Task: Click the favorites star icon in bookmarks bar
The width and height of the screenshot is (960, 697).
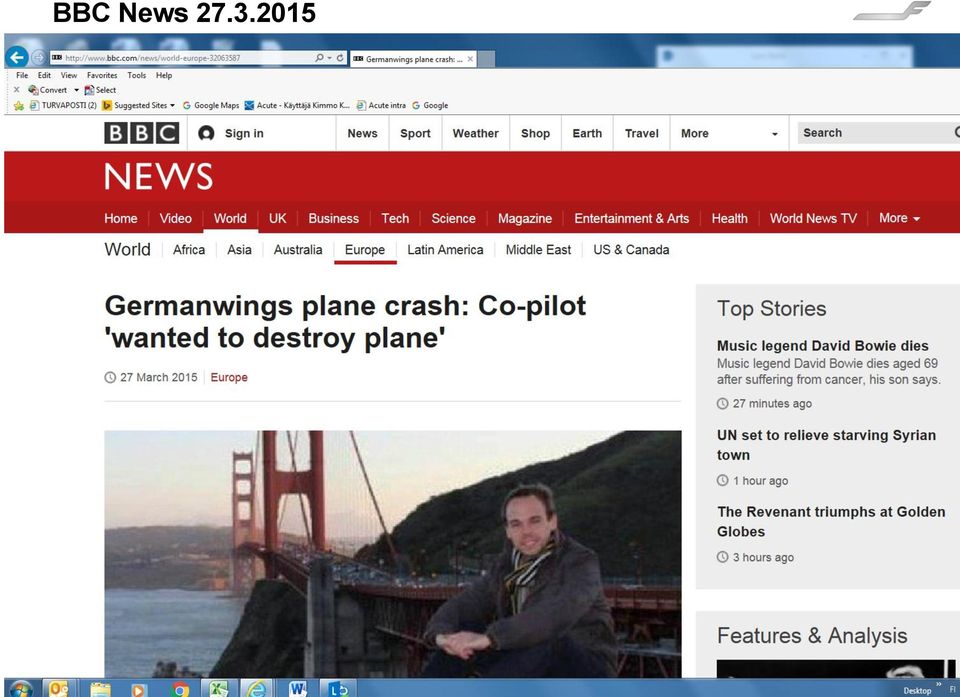Action: (18, 105)
